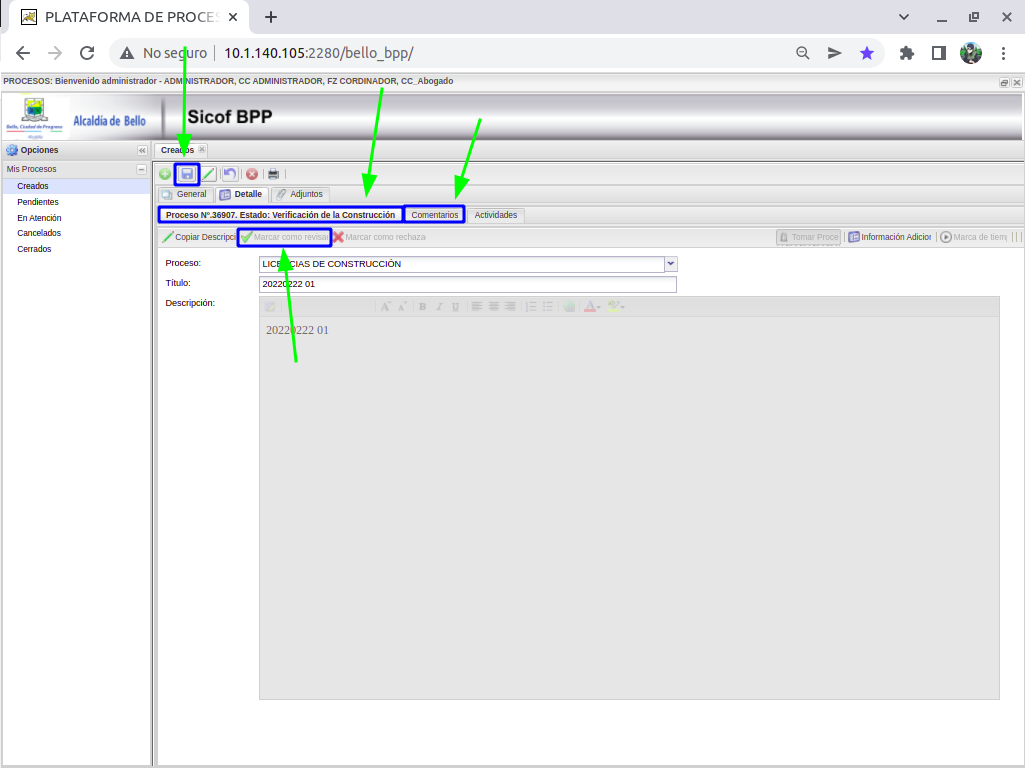Click the save floppy disk icon
Screen dimensions: 1025x768
coord(187,174)
